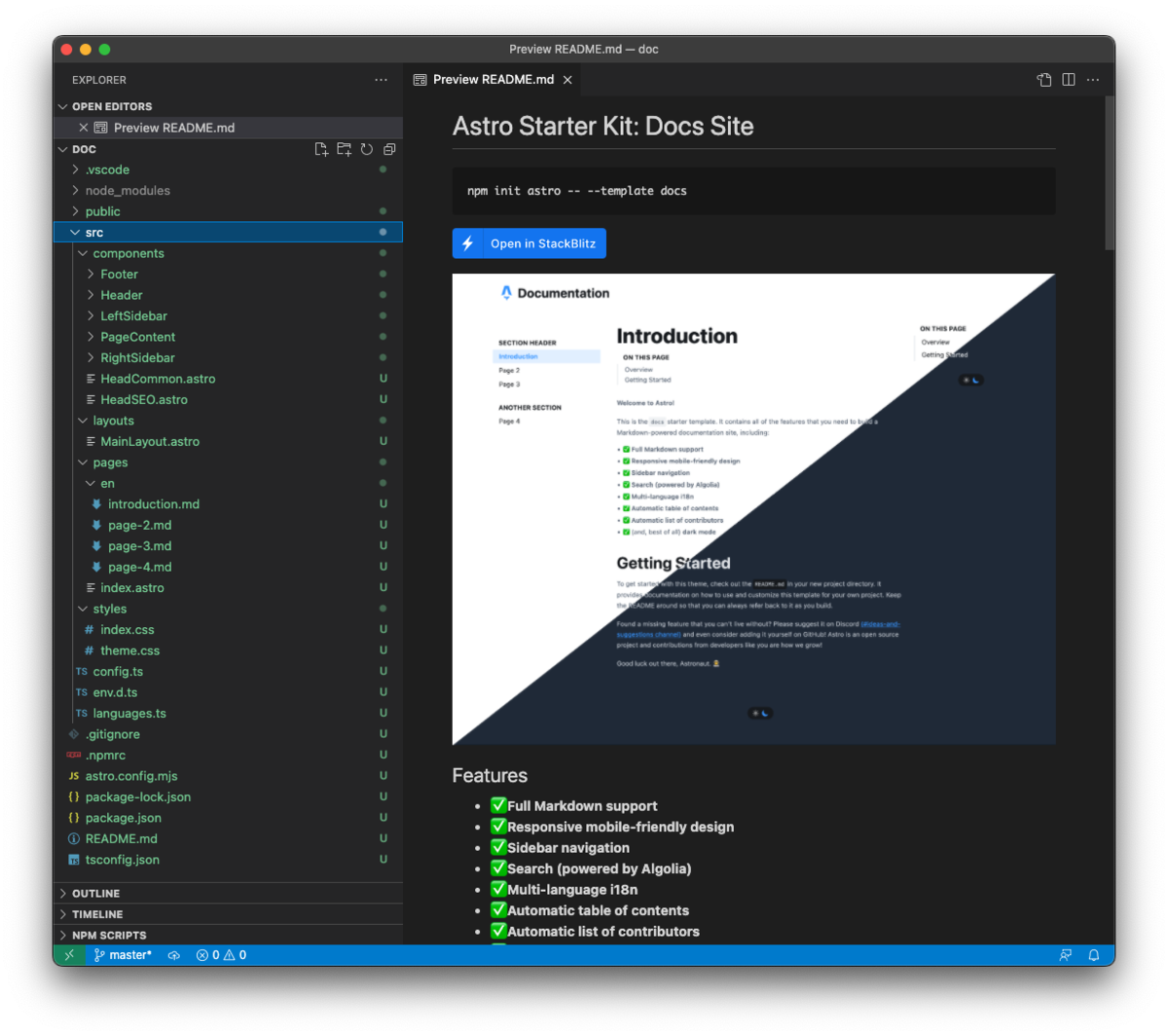Collapse the OPEN EDITORS section

228,106
